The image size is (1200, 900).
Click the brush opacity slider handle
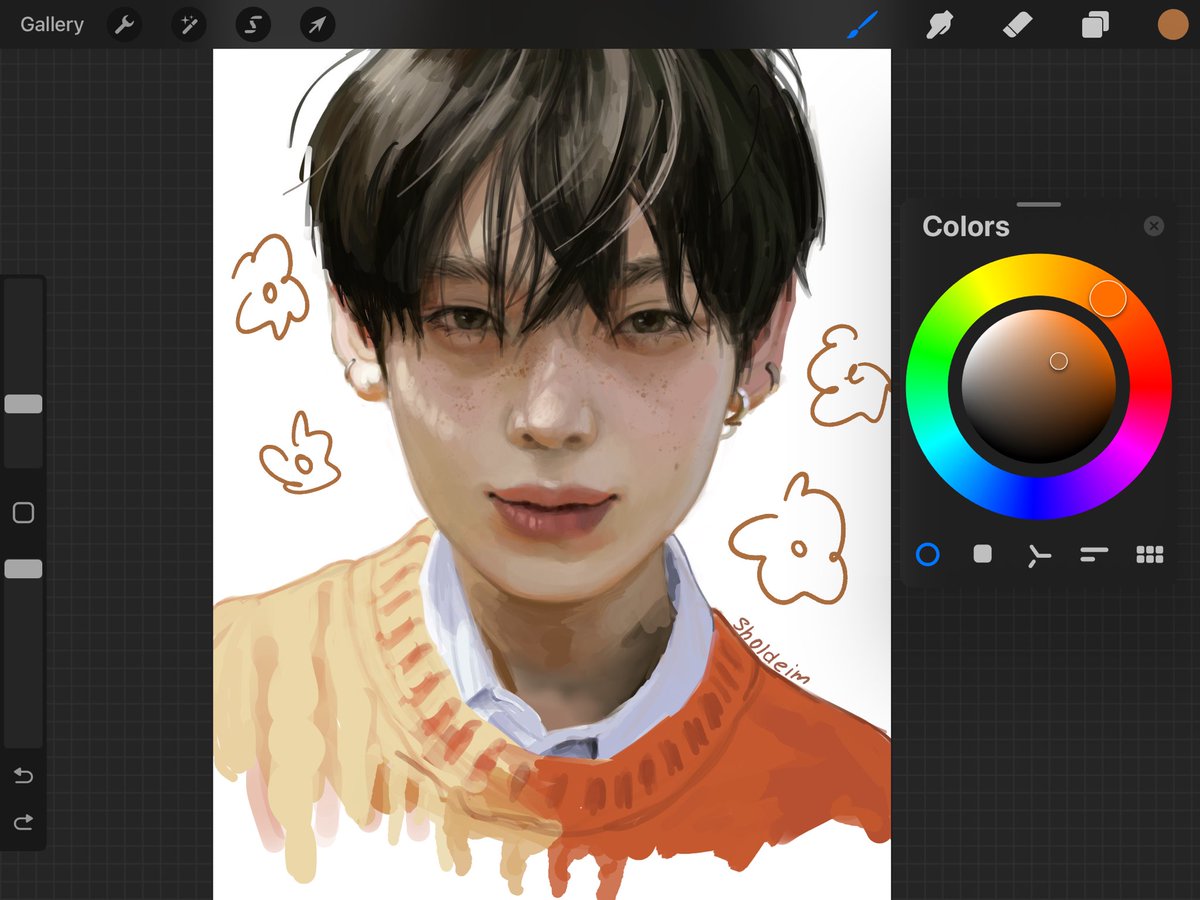click(23, 569)
